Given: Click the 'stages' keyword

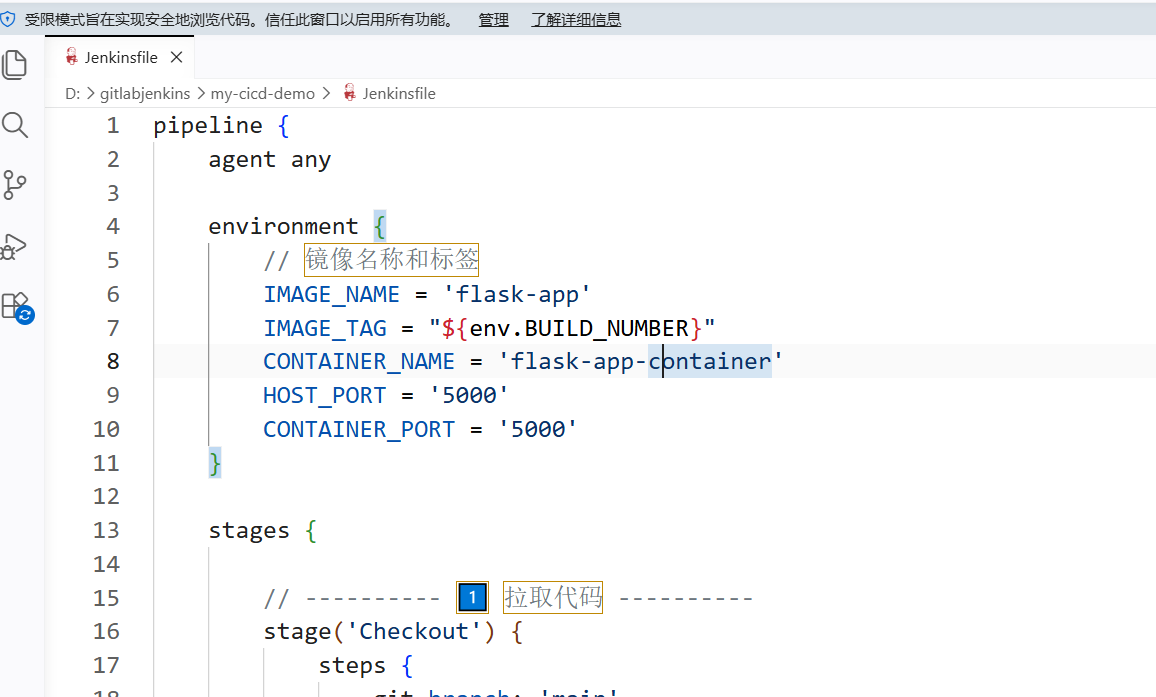Looking at the screenshot, I should coord(249,530).
